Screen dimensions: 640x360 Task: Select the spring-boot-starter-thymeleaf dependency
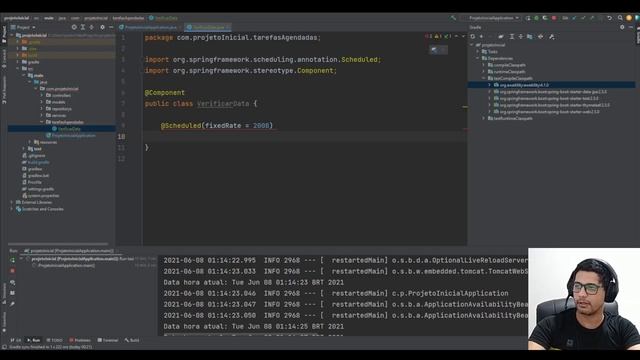pyautogui.click(x=551, y=105)
